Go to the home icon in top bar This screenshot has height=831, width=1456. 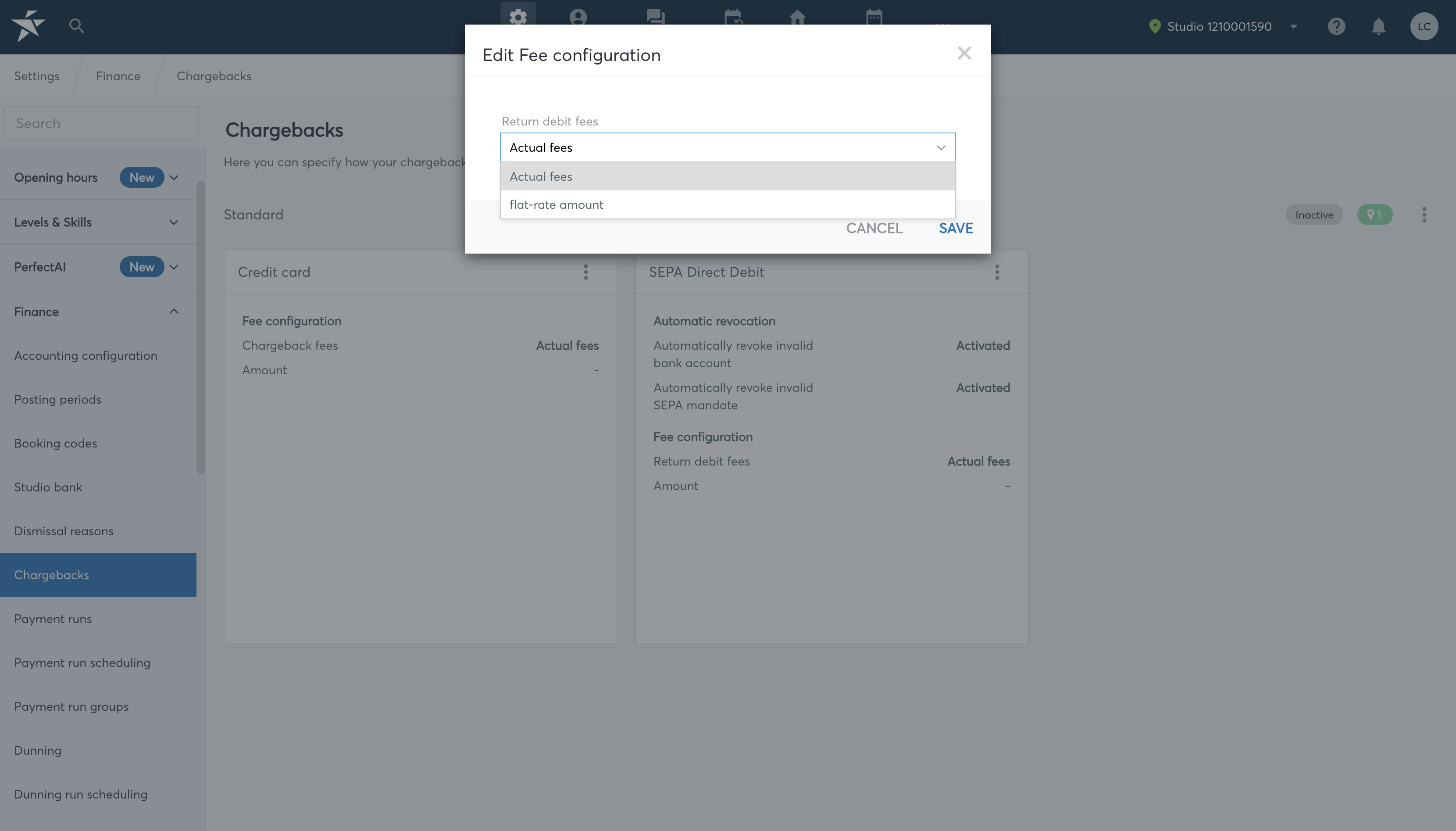[797, 17]
